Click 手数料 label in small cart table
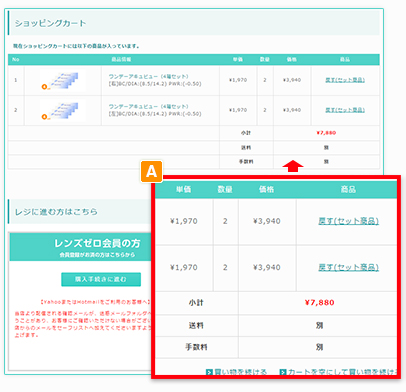Image resolution: width=406 pixels, height=392 pixels. tap(246, 162)
